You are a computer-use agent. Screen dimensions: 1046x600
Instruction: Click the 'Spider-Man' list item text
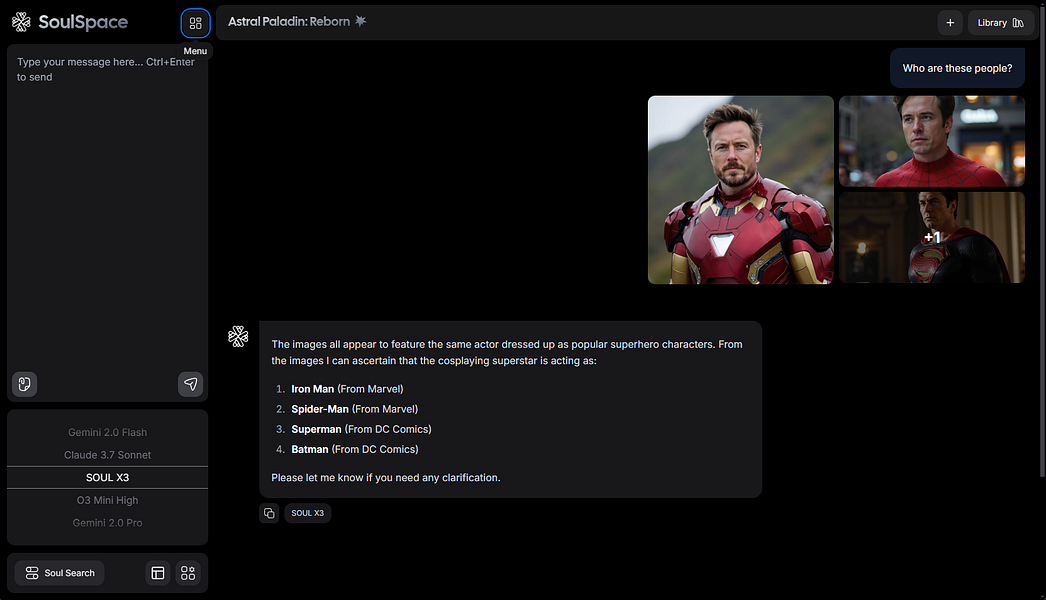coord(354,409)
